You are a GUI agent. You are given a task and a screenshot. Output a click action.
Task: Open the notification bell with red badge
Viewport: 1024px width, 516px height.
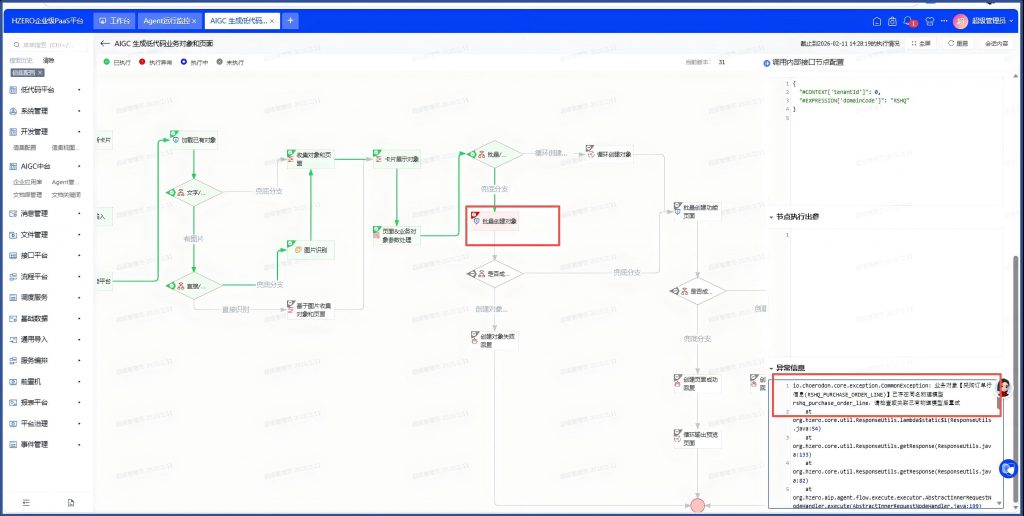point(909,21)
